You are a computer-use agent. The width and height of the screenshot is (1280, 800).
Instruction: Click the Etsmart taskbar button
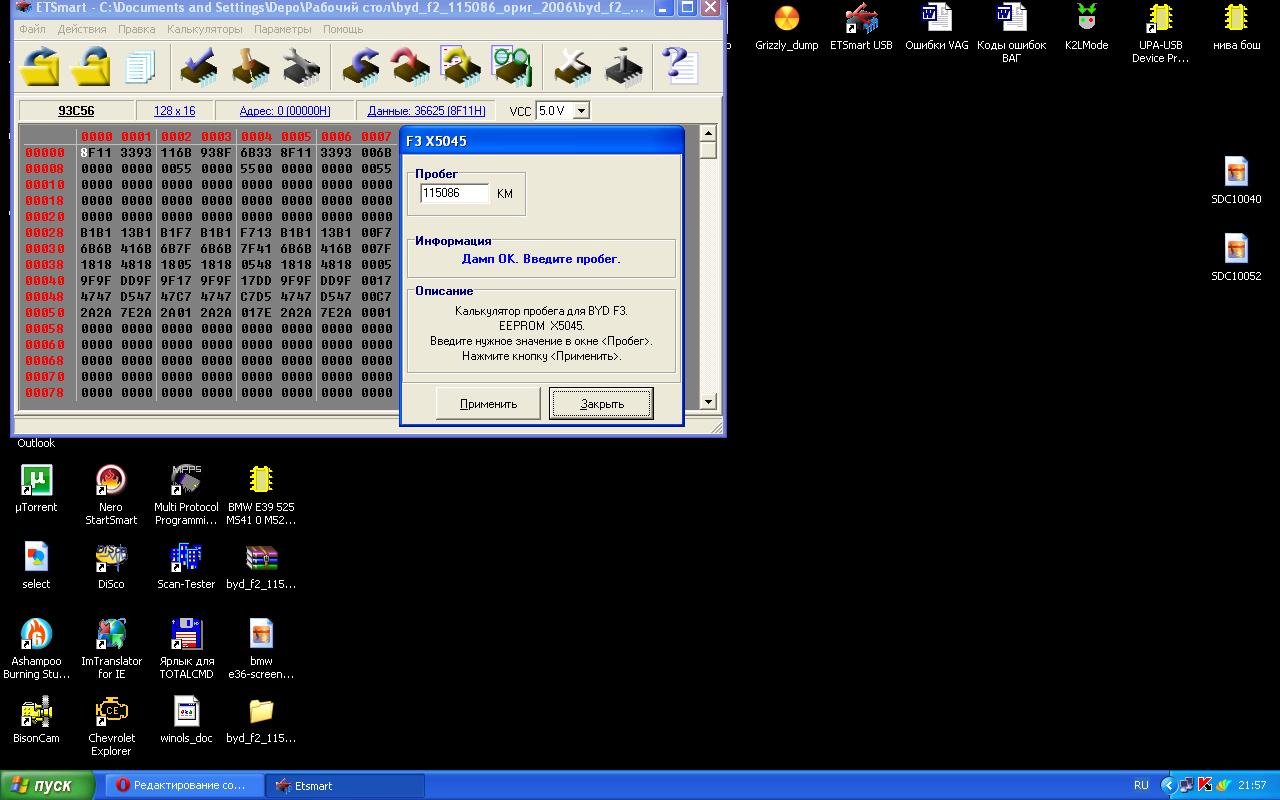click(345, 785)
